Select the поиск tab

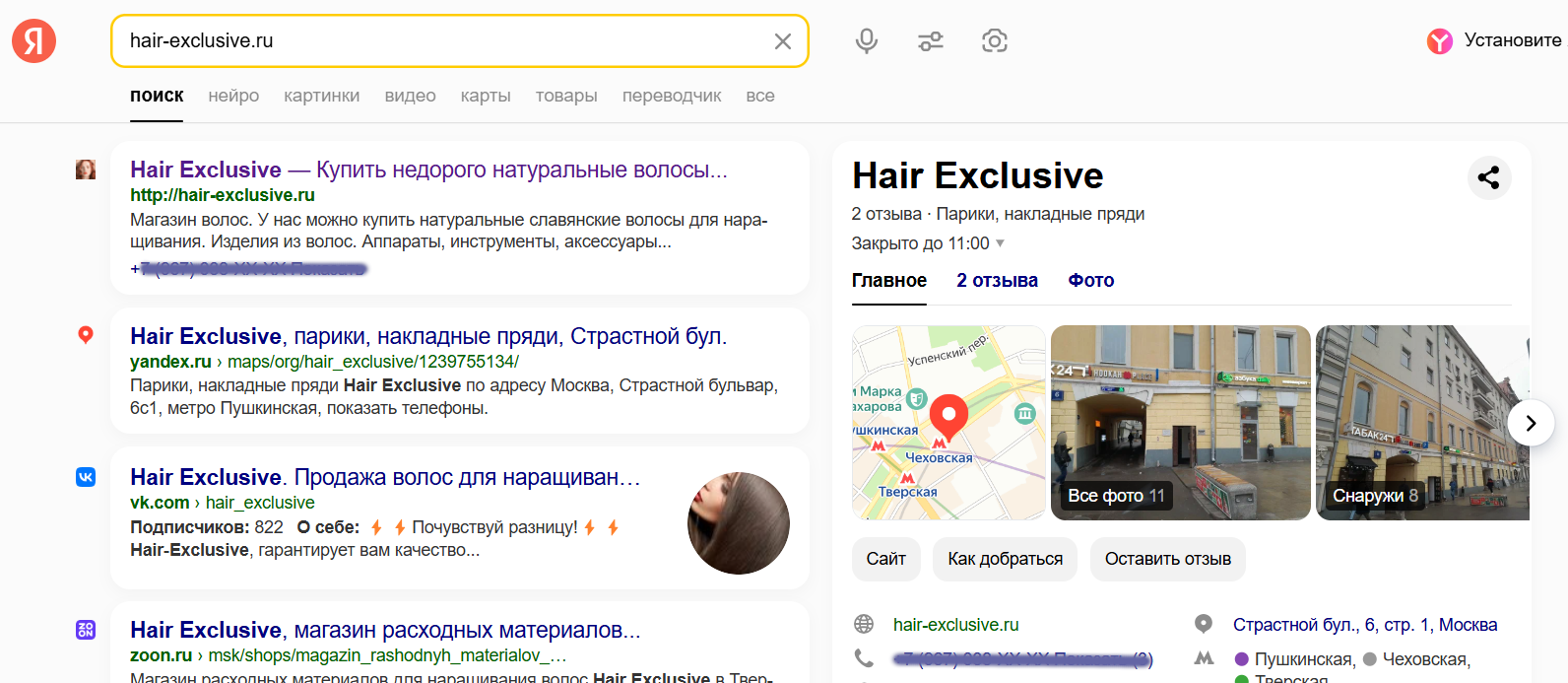pyautogui.click(x=157, y=96)
